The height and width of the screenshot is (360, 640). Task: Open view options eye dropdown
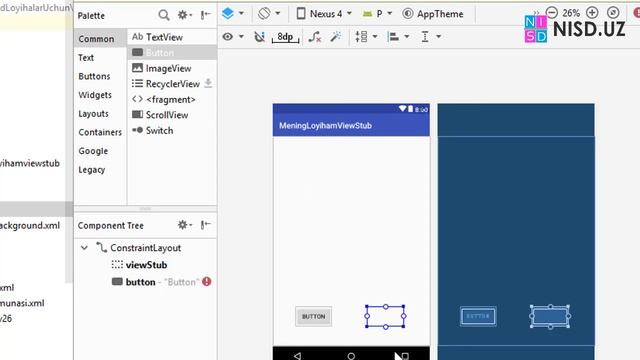tap(233, 37)
